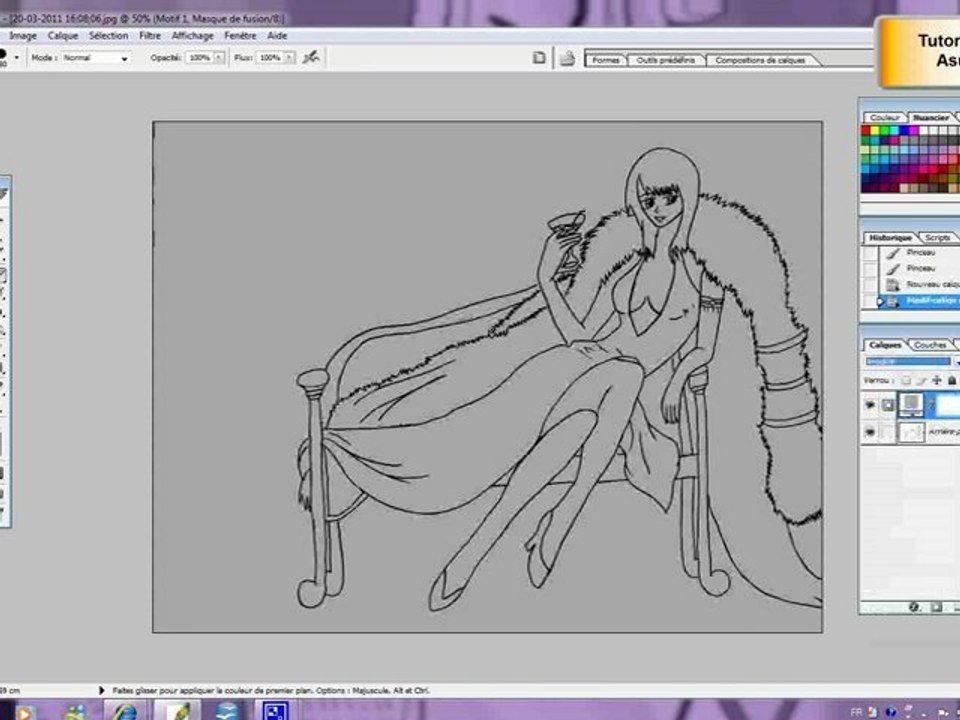Toggle the airbrush option icon
The image size is (960, 720).
coord(311,58)
